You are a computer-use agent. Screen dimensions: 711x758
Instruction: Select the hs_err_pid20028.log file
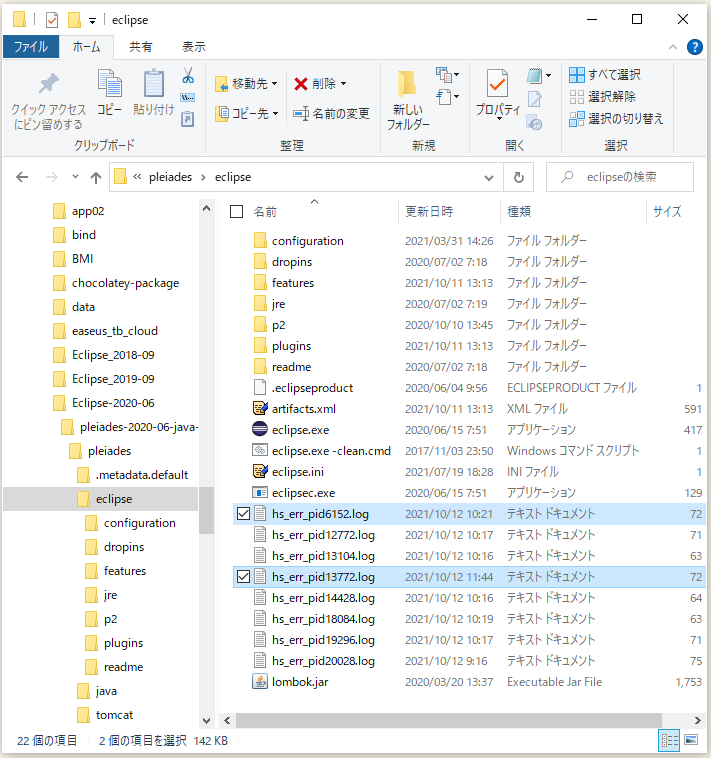tap(323, 660)
